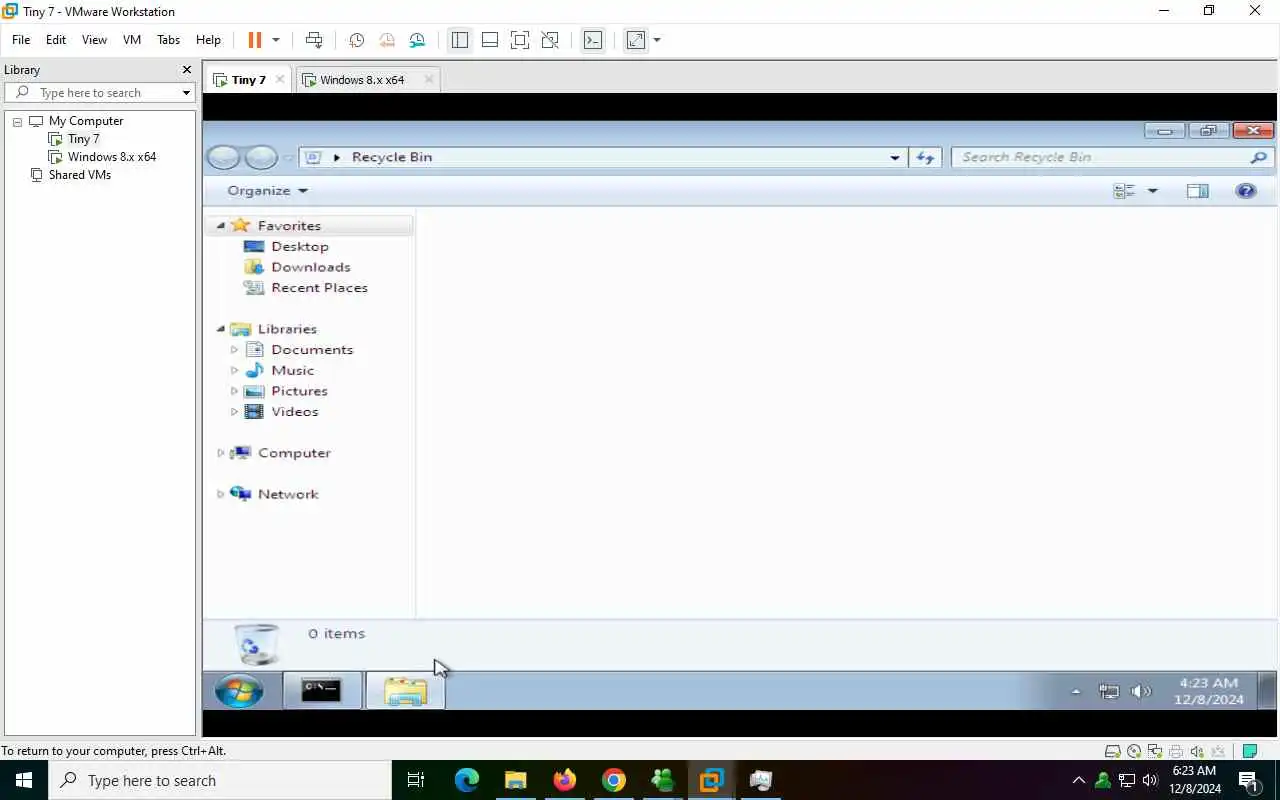1280x800 pixels.
Task: Click the Explorer forward navigation button
Action: point(260,157)
